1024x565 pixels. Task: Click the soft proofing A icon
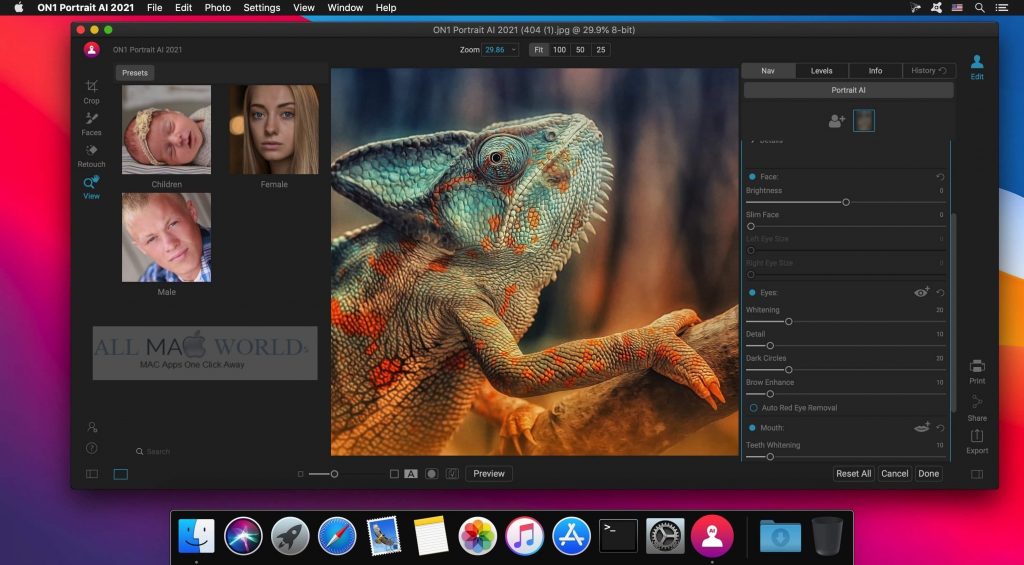[x=411, y=474]
